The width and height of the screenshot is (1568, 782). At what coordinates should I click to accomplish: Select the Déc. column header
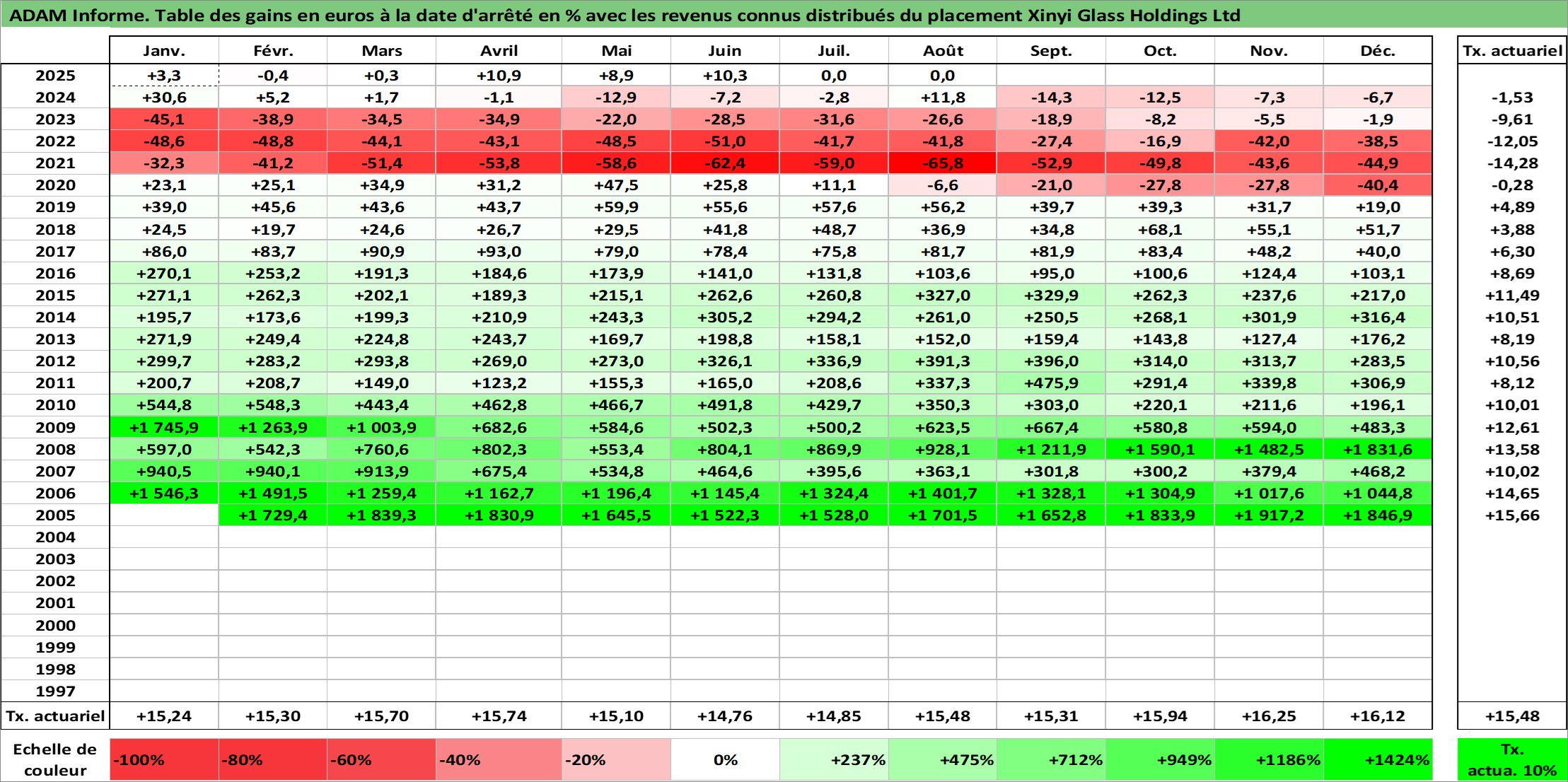pos(1378,51)
